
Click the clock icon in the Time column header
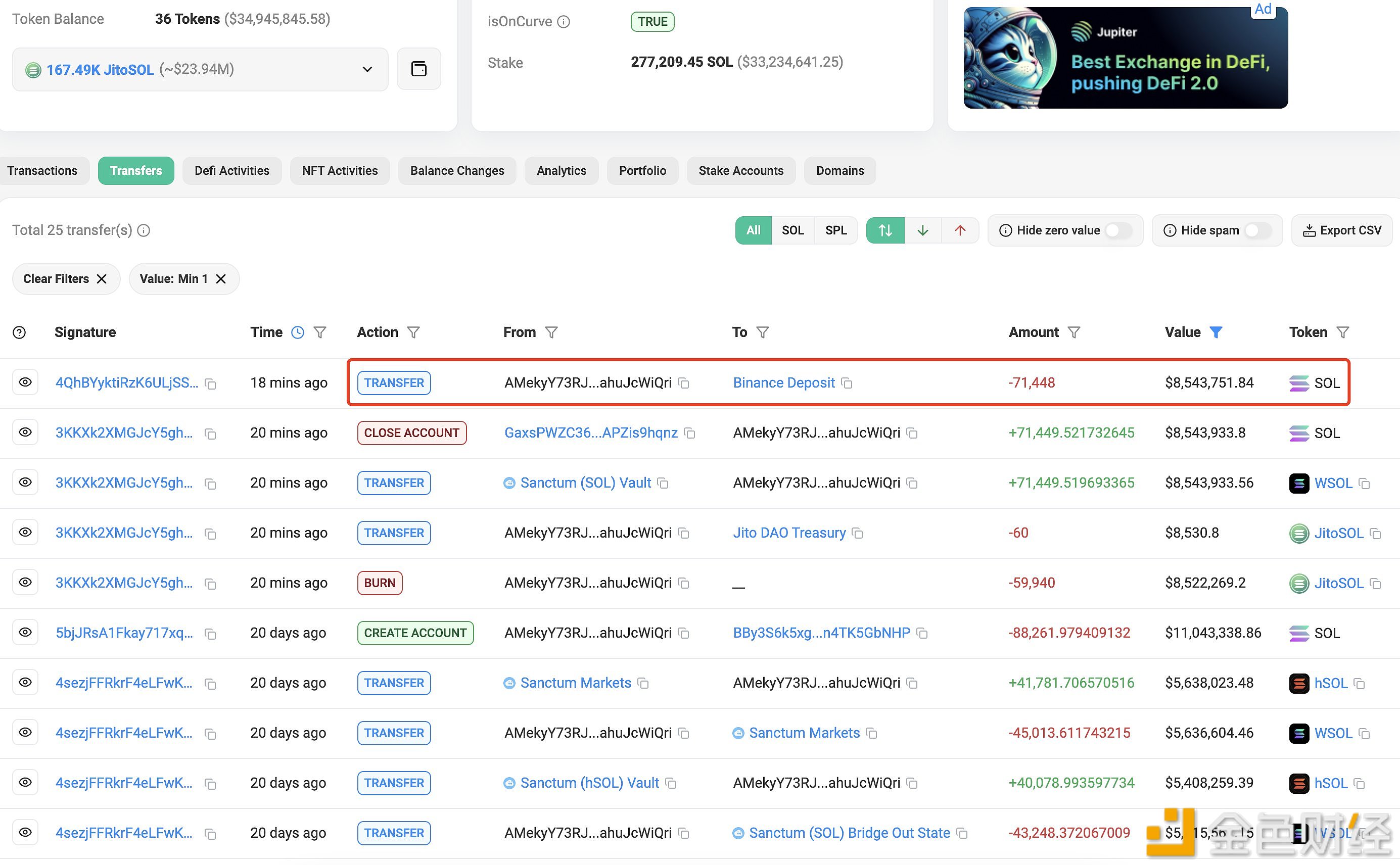pyautogui.click(x=298, y=332)
